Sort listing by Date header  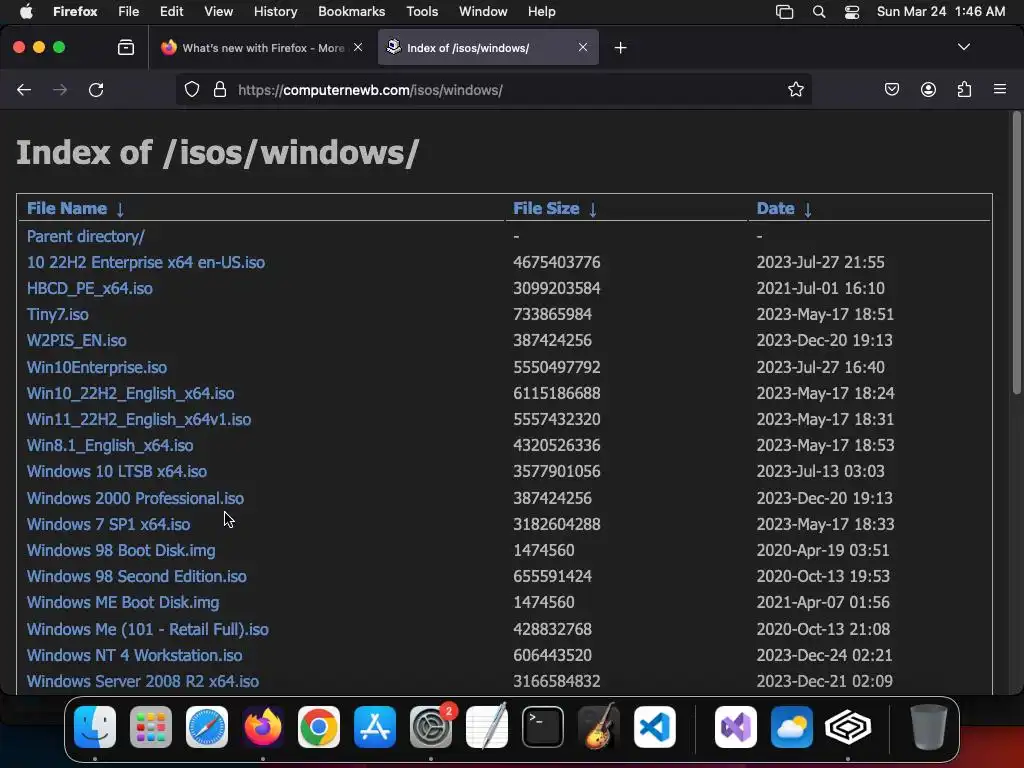775,208
